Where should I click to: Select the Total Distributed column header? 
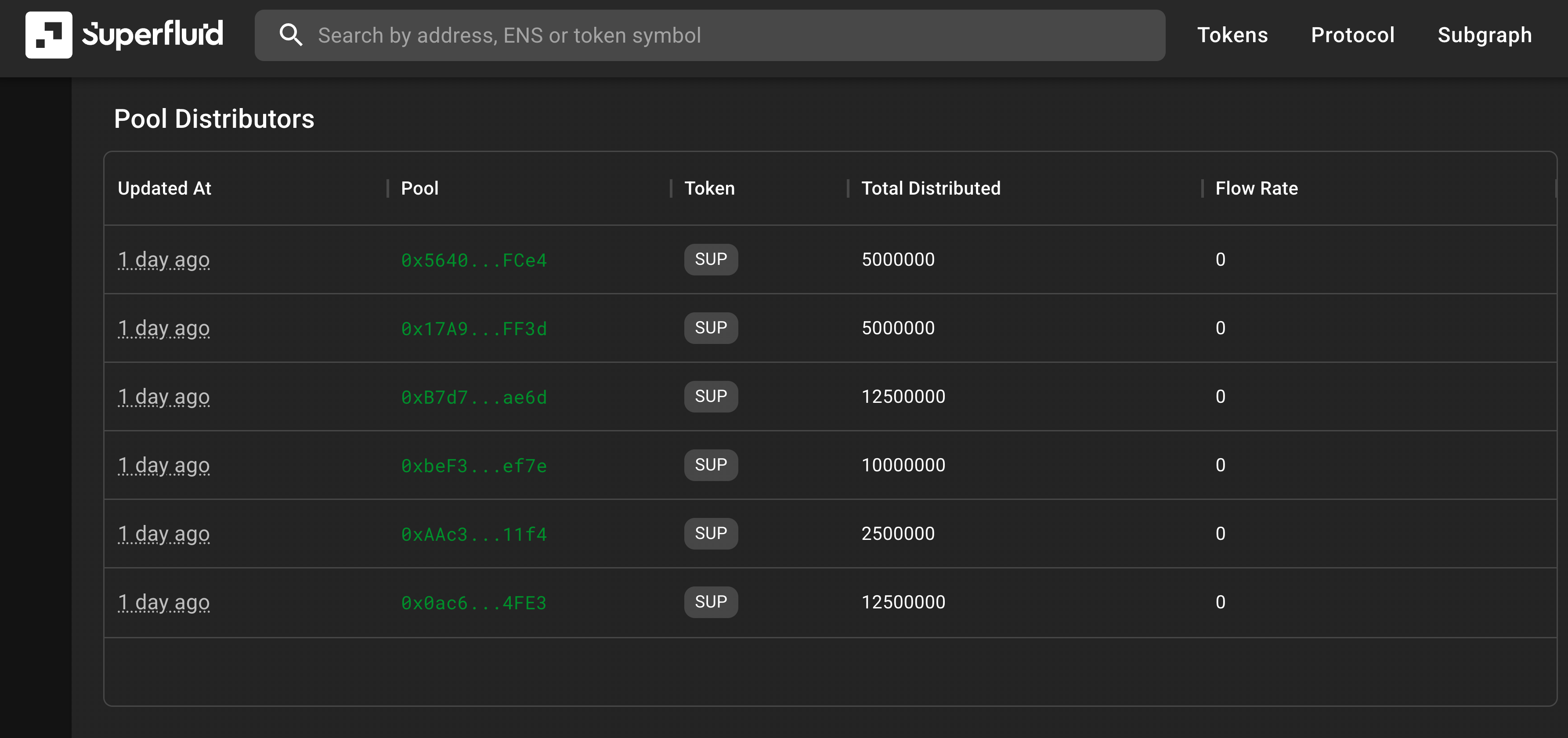pos(931,188)
